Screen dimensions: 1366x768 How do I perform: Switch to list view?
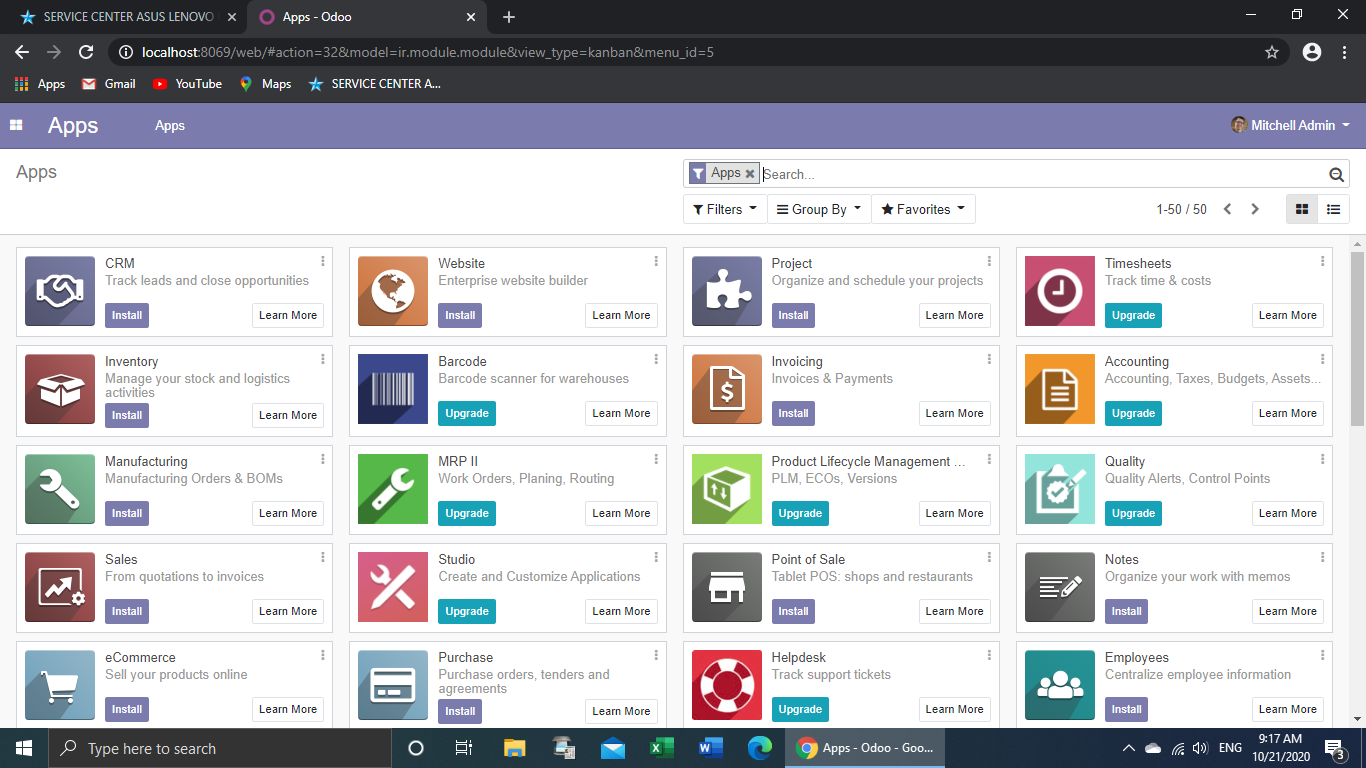[1333, 209]
